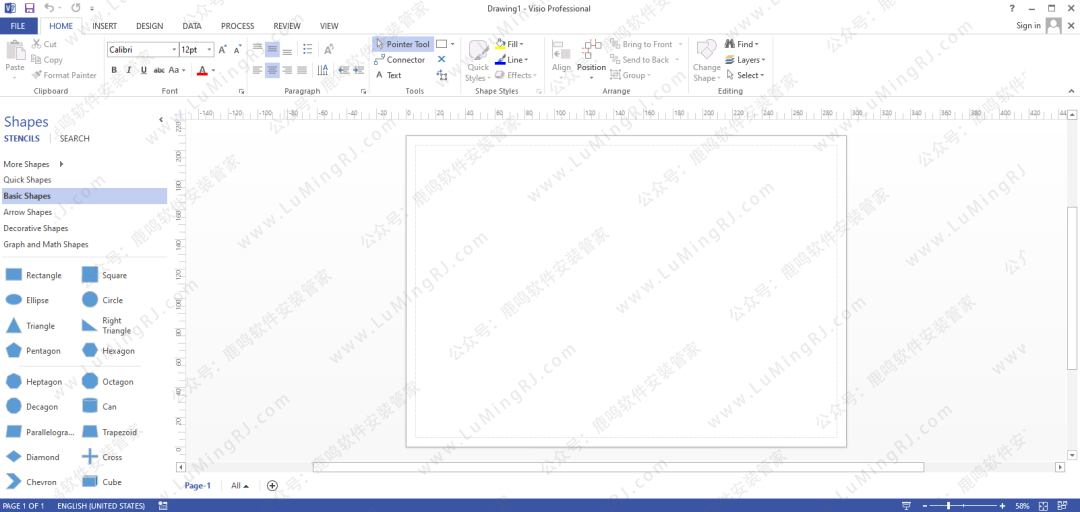The width and height of the screenshot is (1080, 512).
Task: Click the Sign in link
Action: [1028, 26]
